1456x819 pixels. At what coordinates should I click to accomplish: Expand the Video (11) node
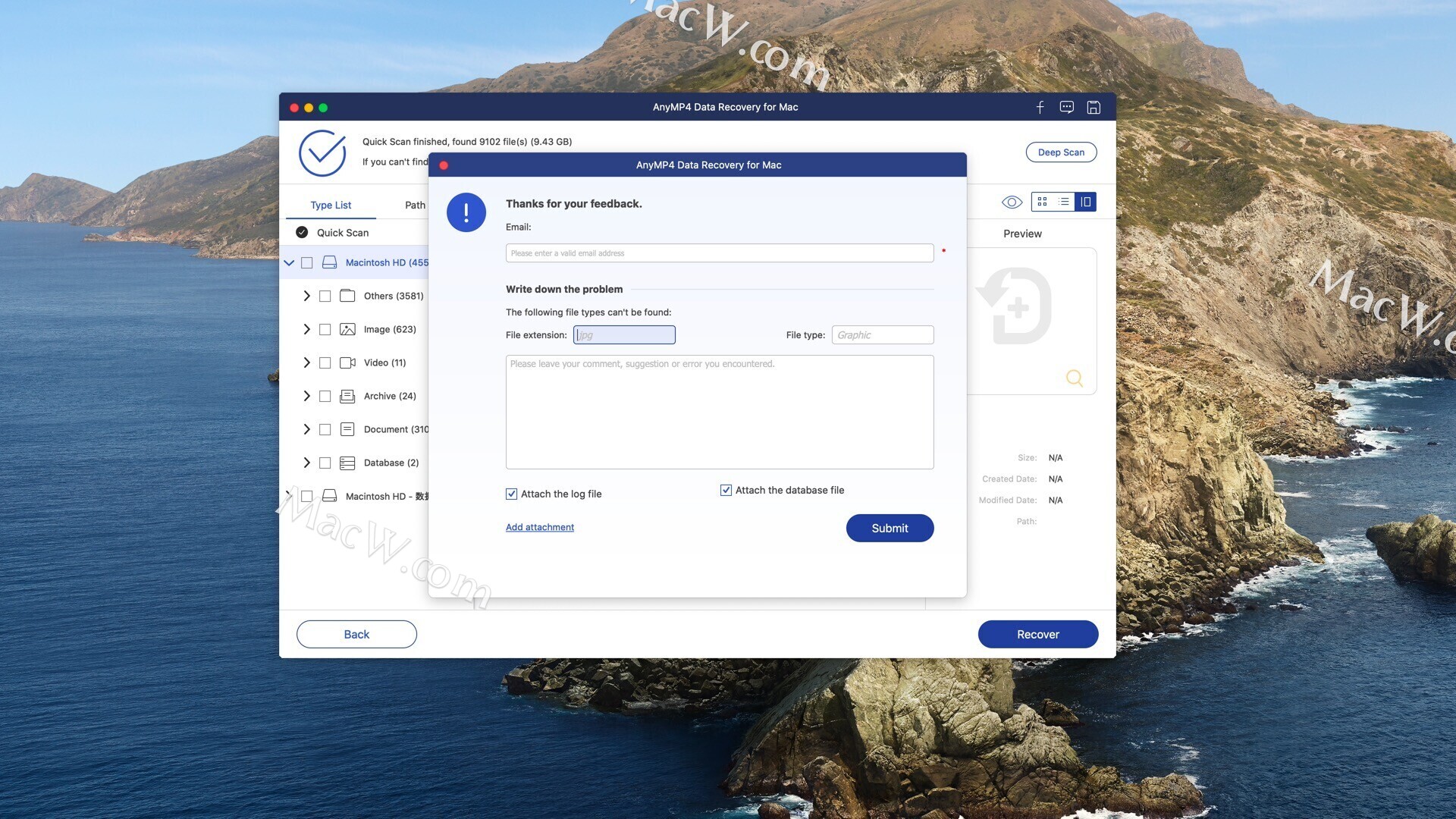point(306,362)
